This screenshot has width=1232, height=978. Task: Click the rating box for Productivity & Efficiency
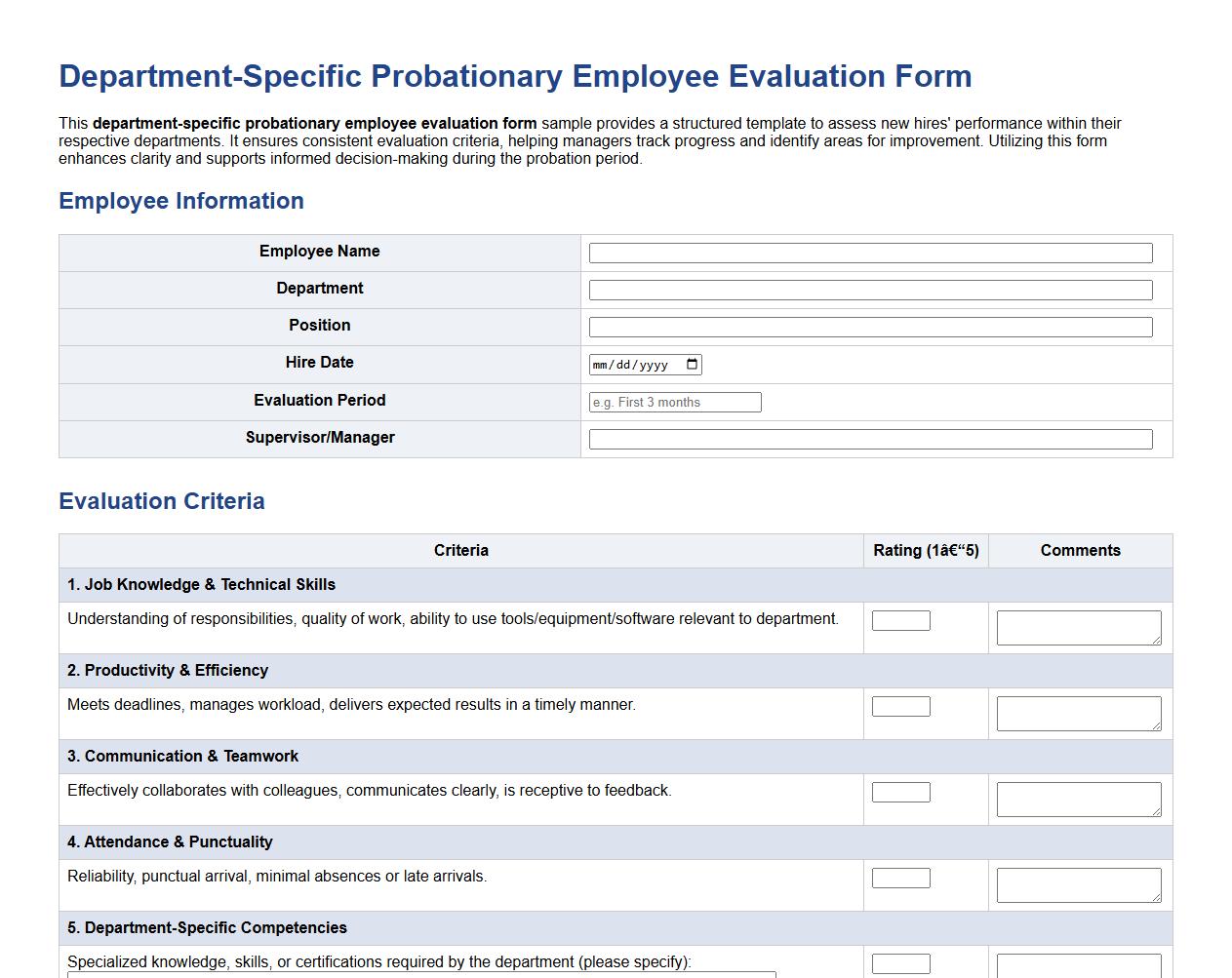tap(900, 705)
